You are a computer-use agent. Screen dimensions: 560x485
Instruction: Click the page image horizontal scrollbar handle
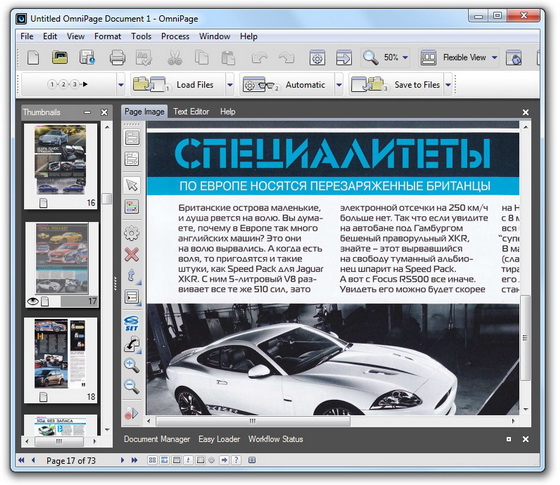point(253,421)
